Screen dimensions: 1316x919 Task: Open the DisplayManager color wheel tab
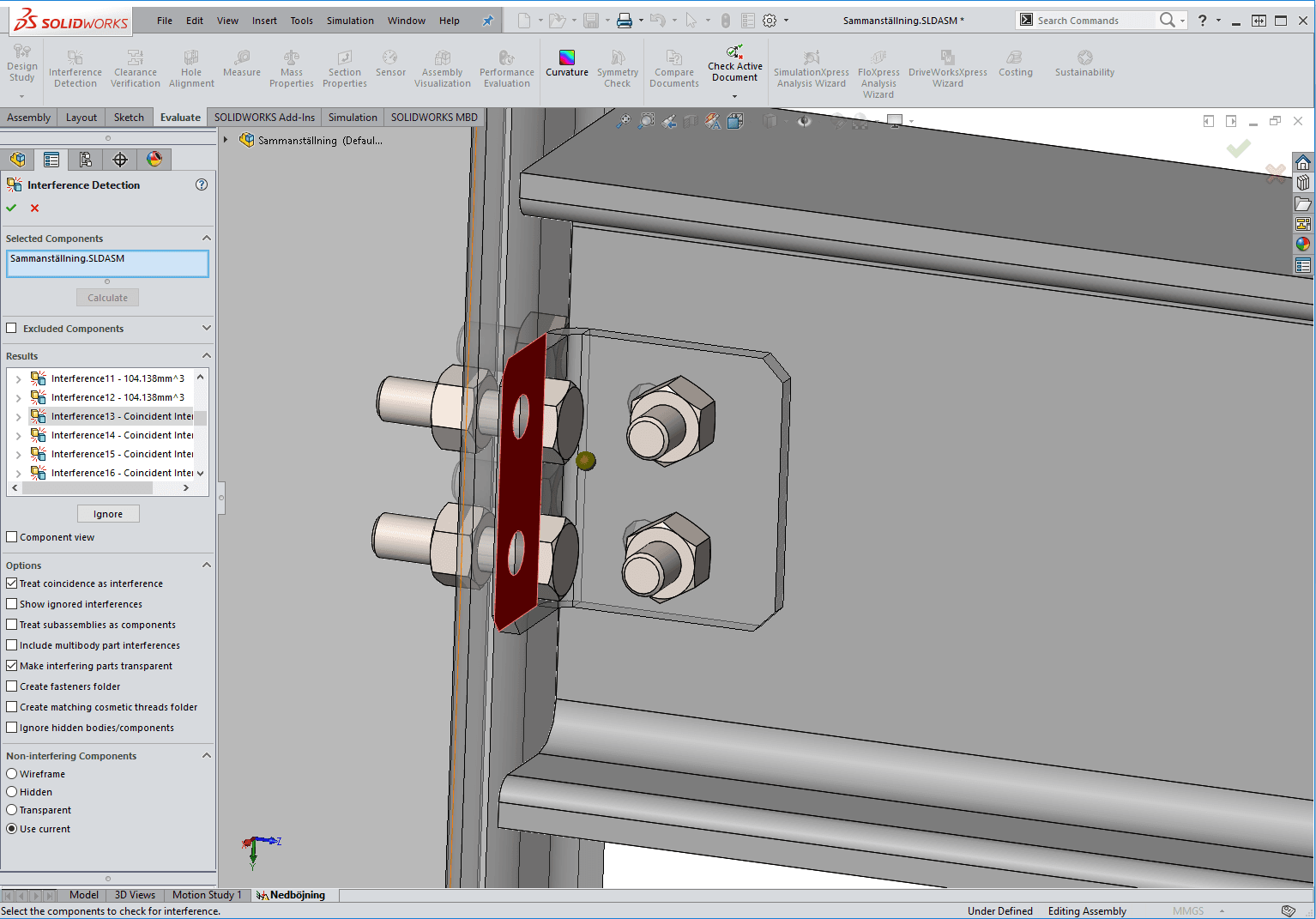154,160
